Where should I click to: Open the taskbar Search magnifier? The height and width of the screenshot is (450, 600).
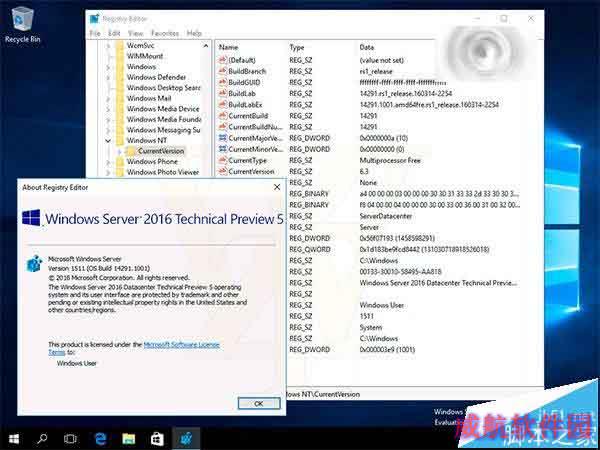[42, 439]
